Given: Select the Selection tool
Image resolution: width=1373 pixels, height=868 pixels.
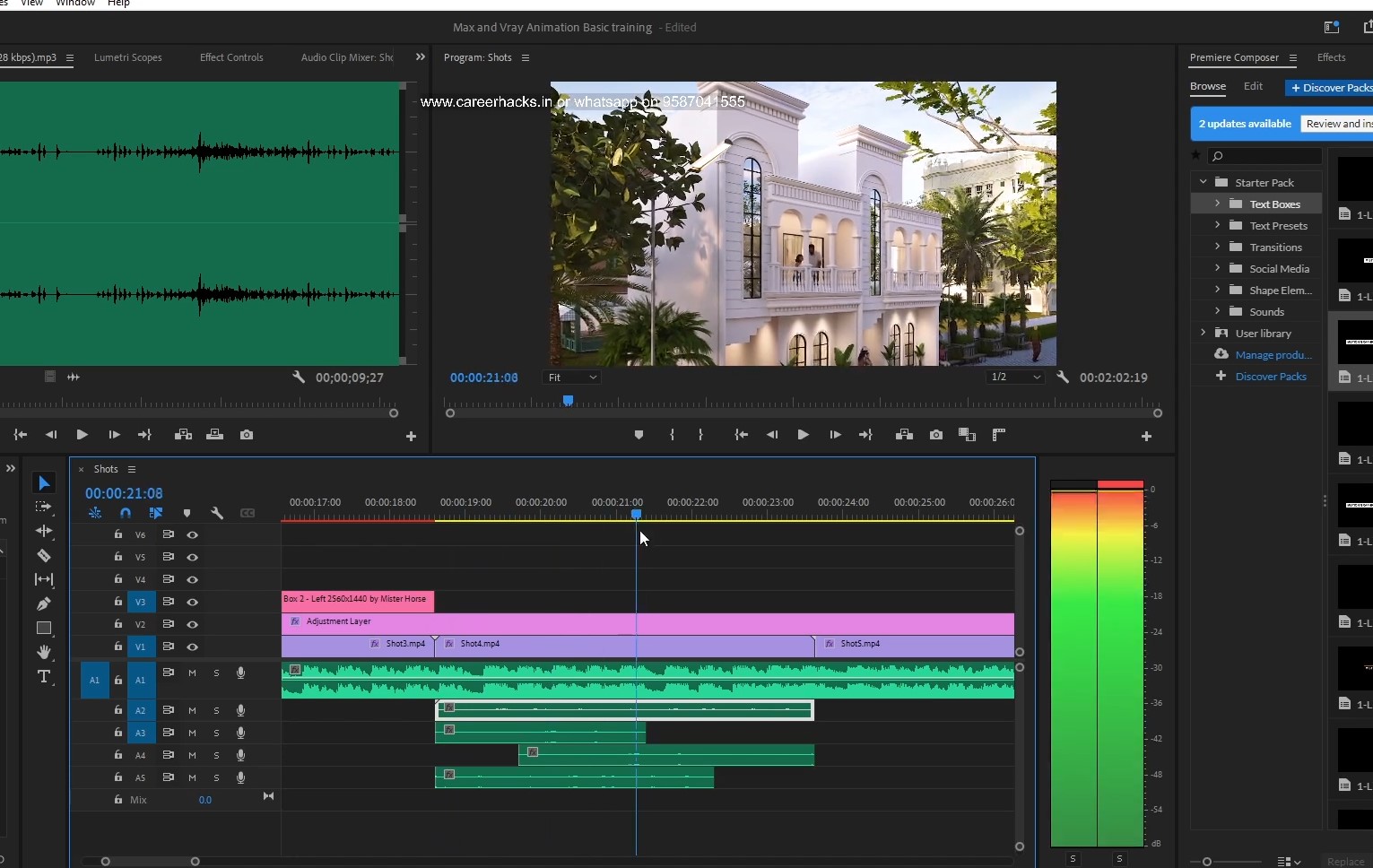Looking at the screenshot, I should (43, 482).
